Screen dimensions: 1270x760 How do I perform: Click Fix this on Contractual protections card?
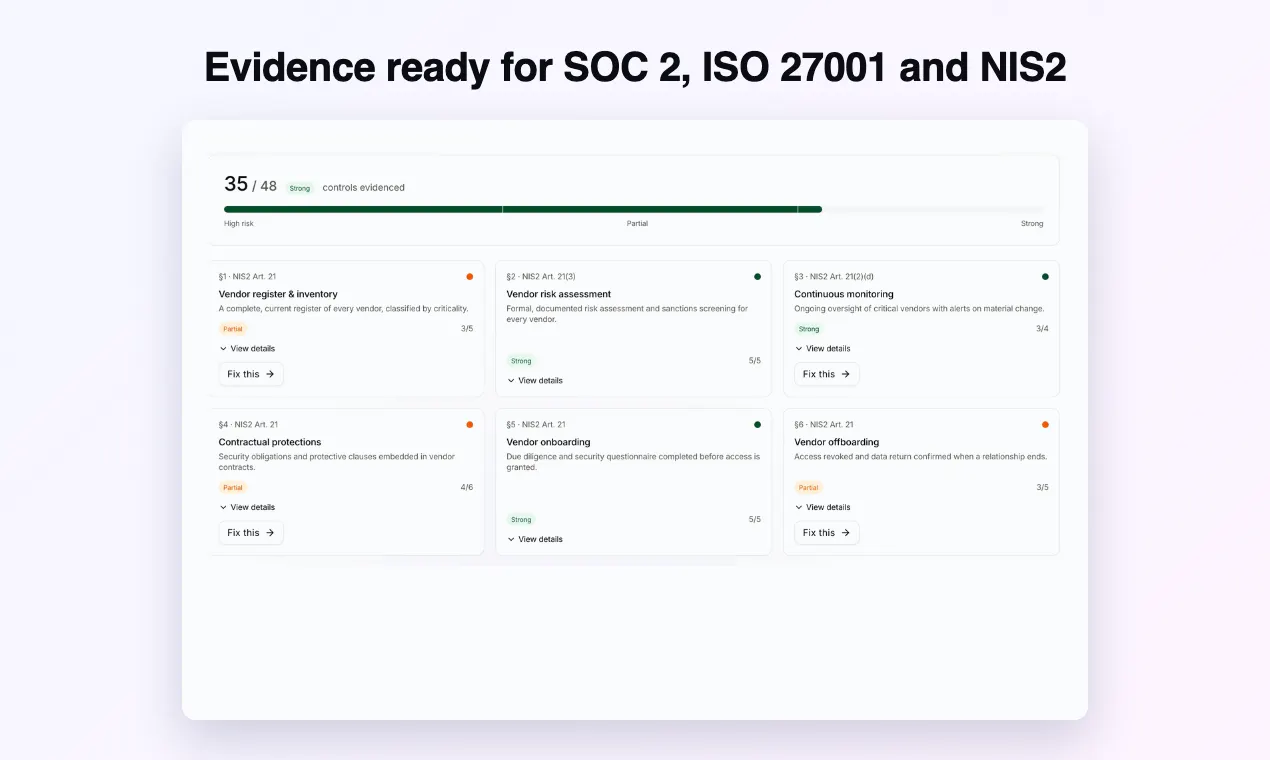coord(251,533)
